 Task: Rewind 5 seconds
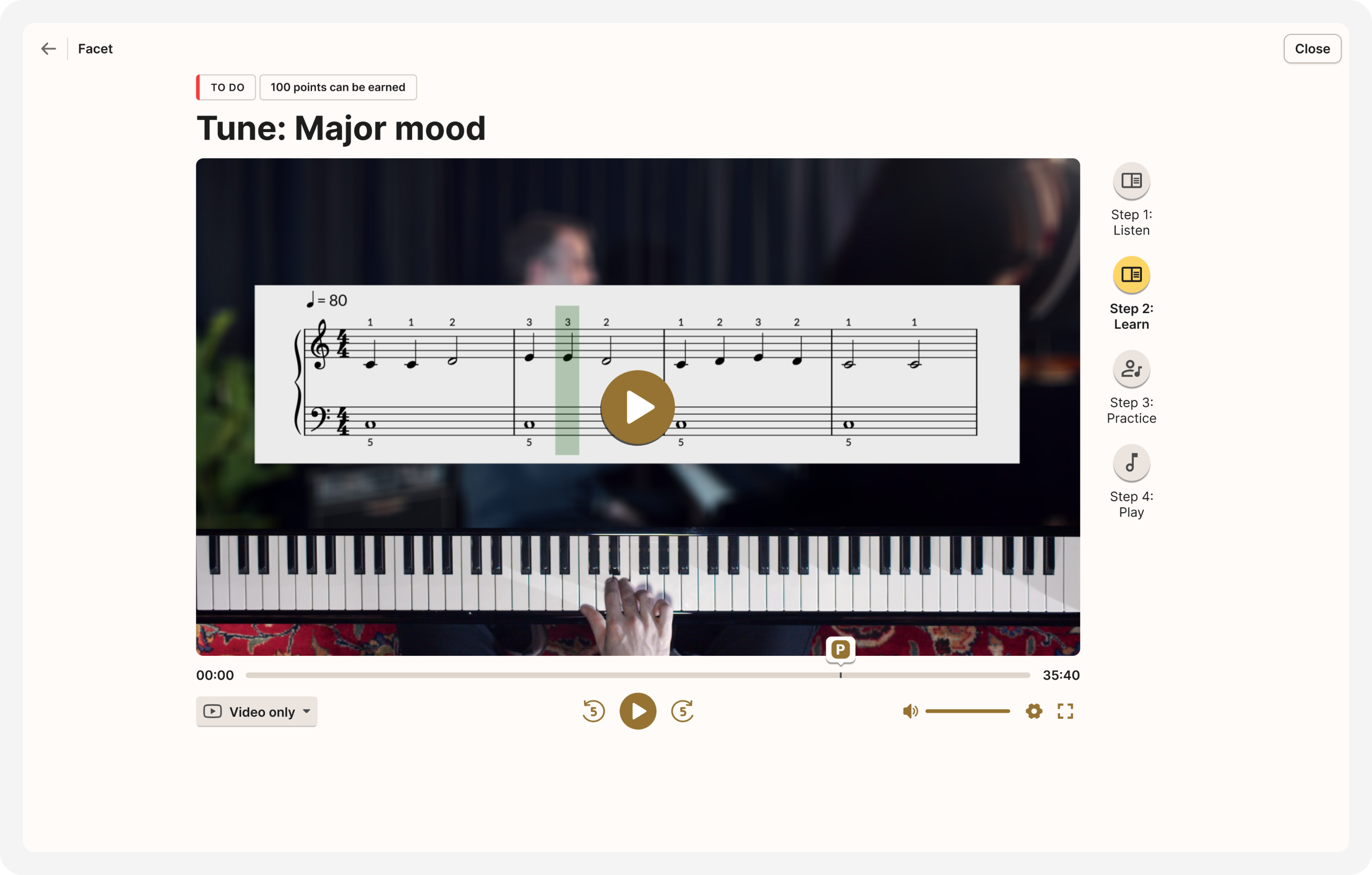coord(593,711)
